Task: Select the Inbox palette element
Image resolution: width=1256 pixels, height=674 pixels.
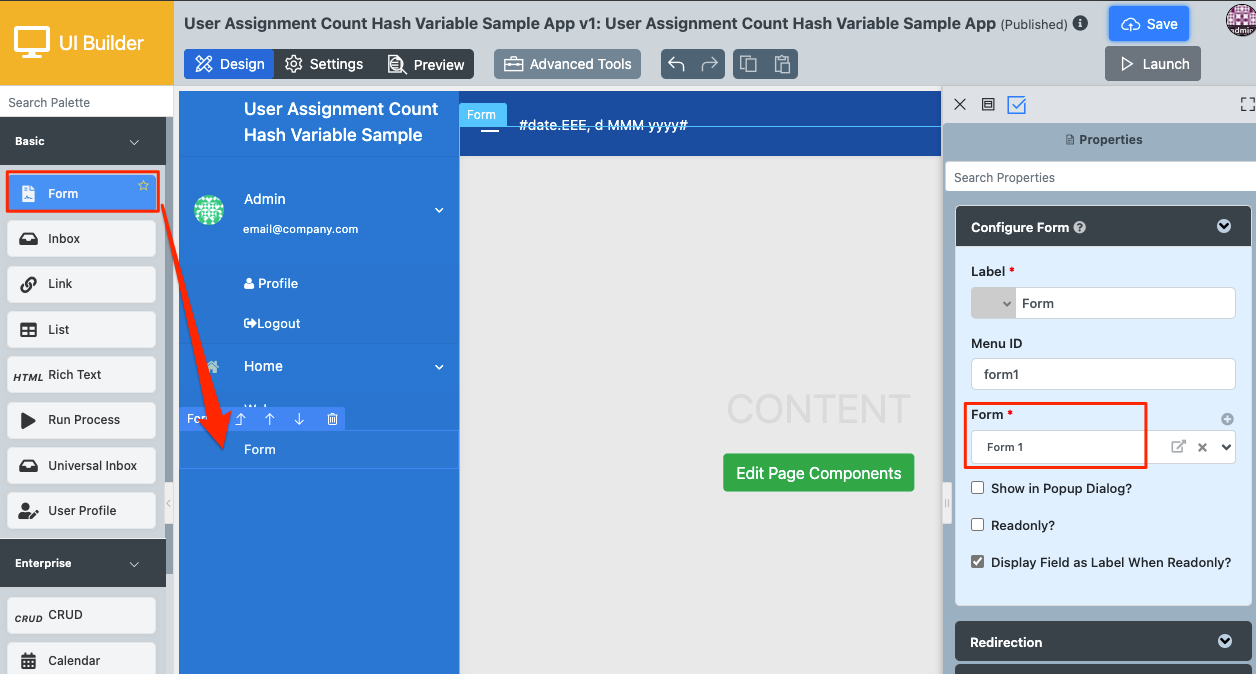Action: [81, 238]
